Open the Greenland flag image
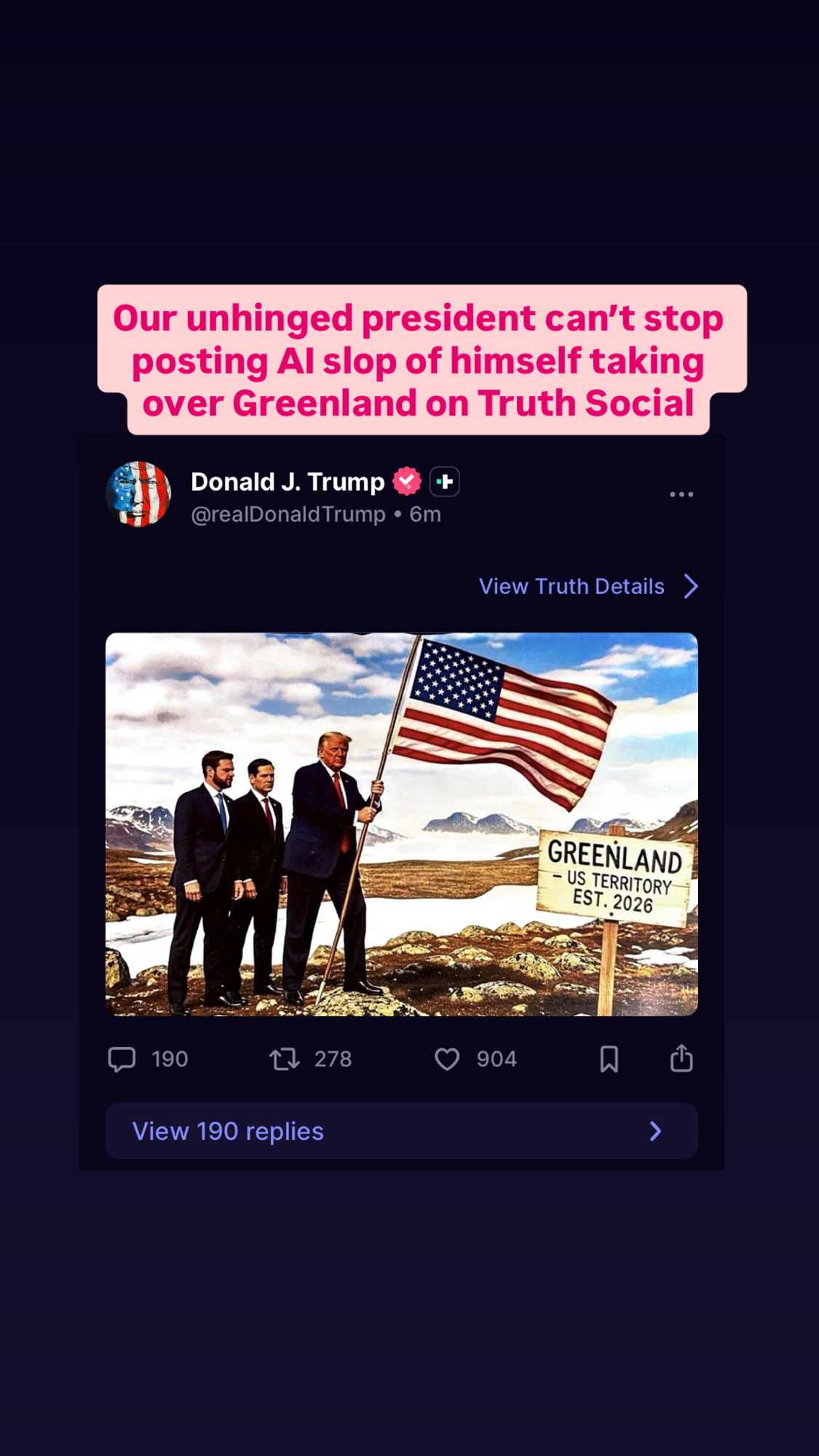This screenshot has width=819, height=1456. click(x=402, y=824)
